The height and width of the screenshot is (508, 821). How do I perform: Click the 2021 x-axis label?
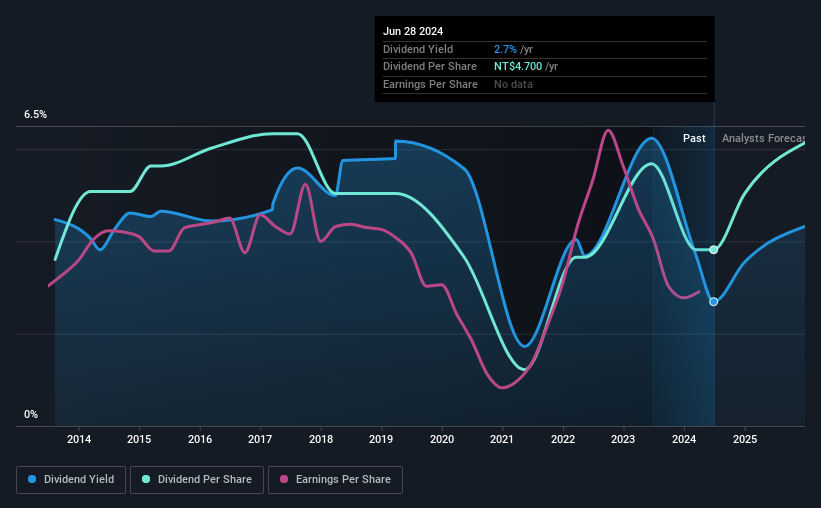[502, 439]
